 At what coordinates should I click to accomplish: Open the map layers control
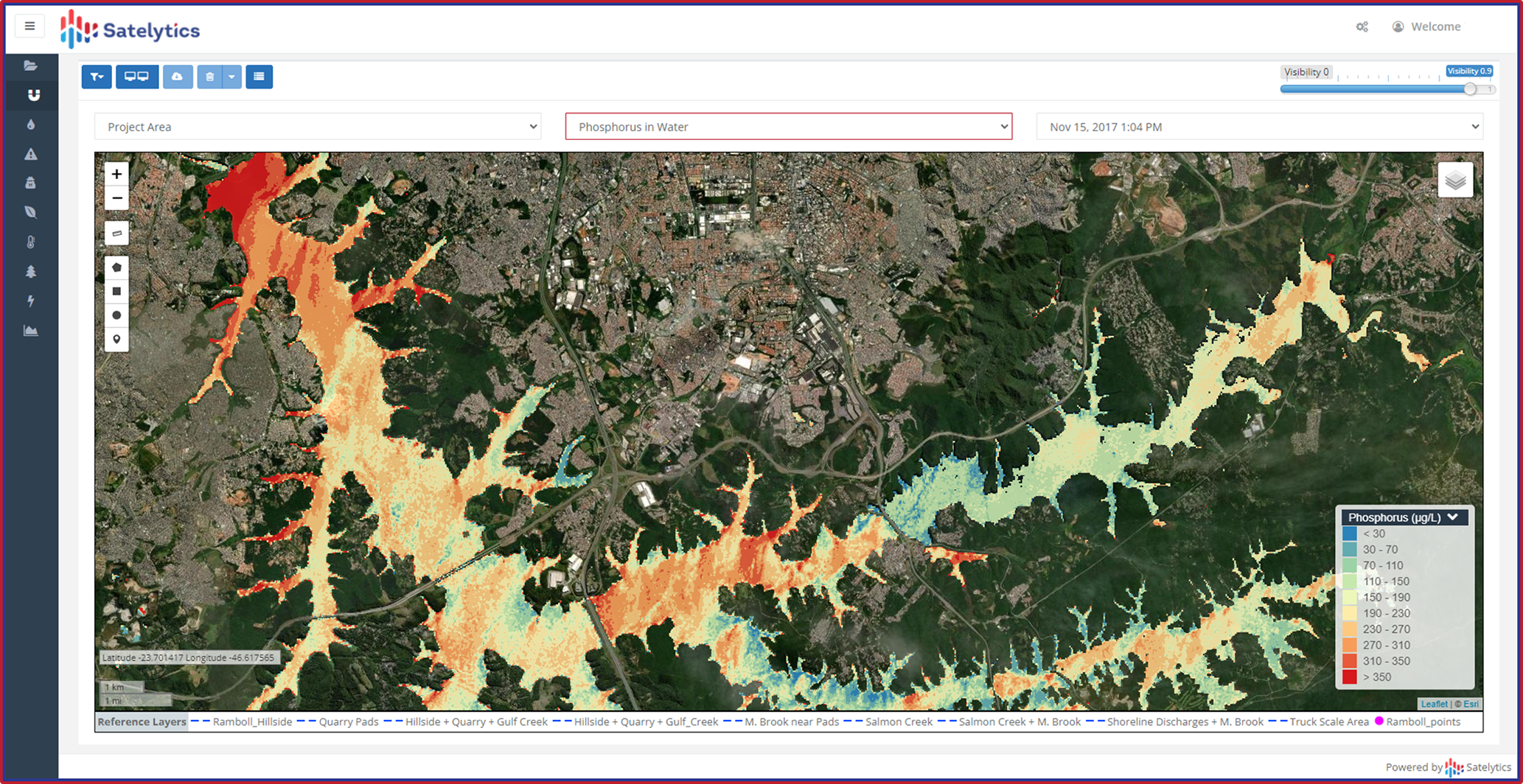[x=1454, y=181]
